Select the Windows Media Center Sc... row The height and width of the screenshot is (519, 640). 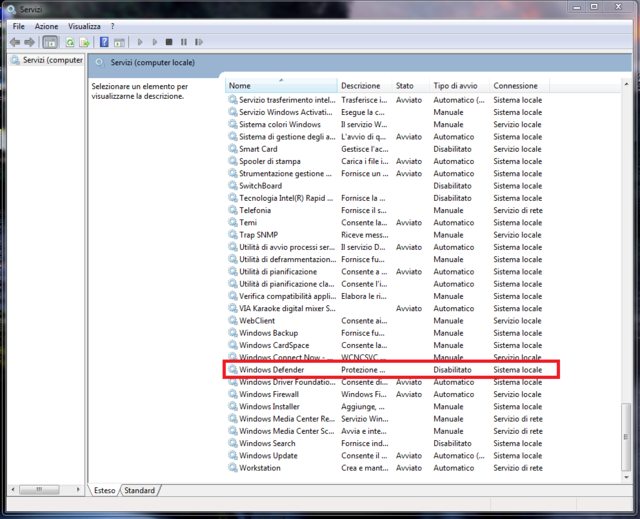coord(385,431)
